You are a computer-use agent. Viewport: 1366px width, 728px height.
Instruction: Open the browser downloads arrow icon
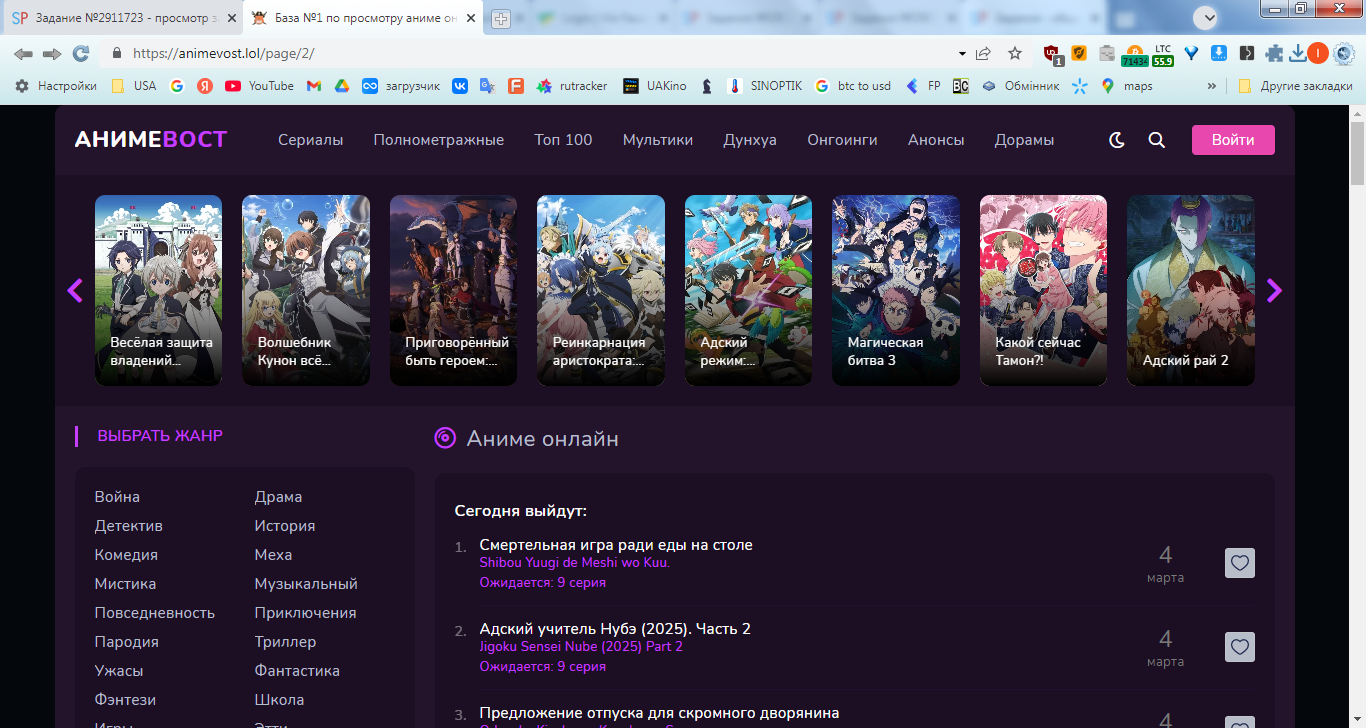tap(1298, 53)
